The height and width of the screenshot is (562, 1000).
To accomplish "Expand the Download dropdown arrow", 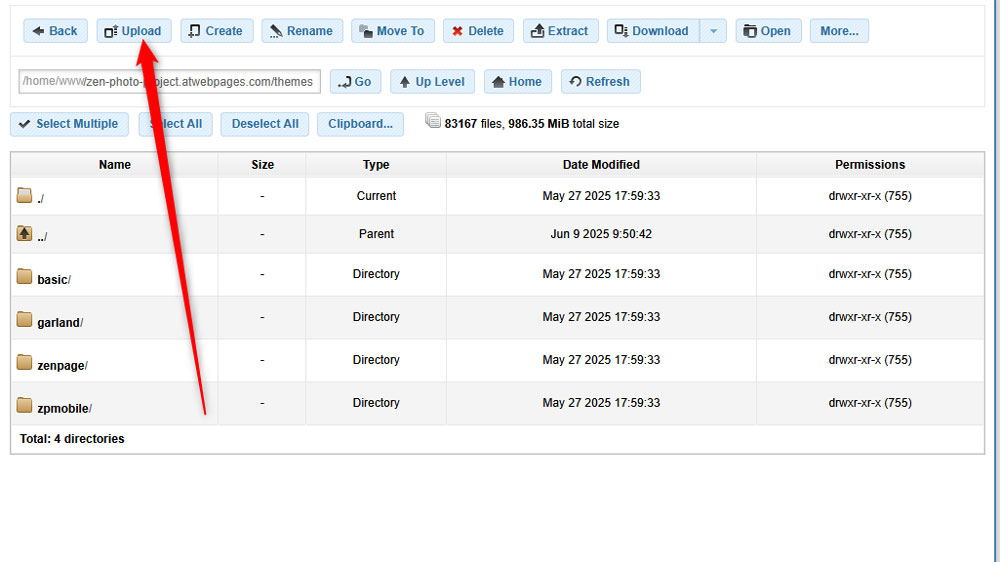I will coord(713,31).
